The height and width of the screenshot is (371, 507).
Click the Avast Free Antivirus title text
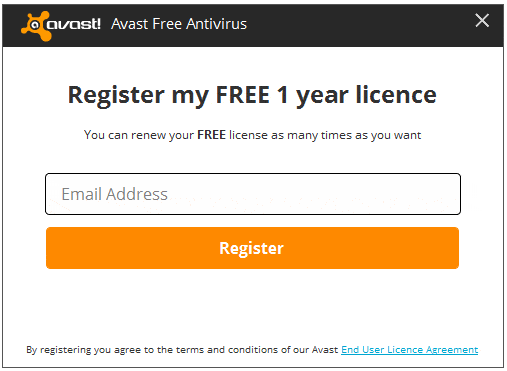179,24
